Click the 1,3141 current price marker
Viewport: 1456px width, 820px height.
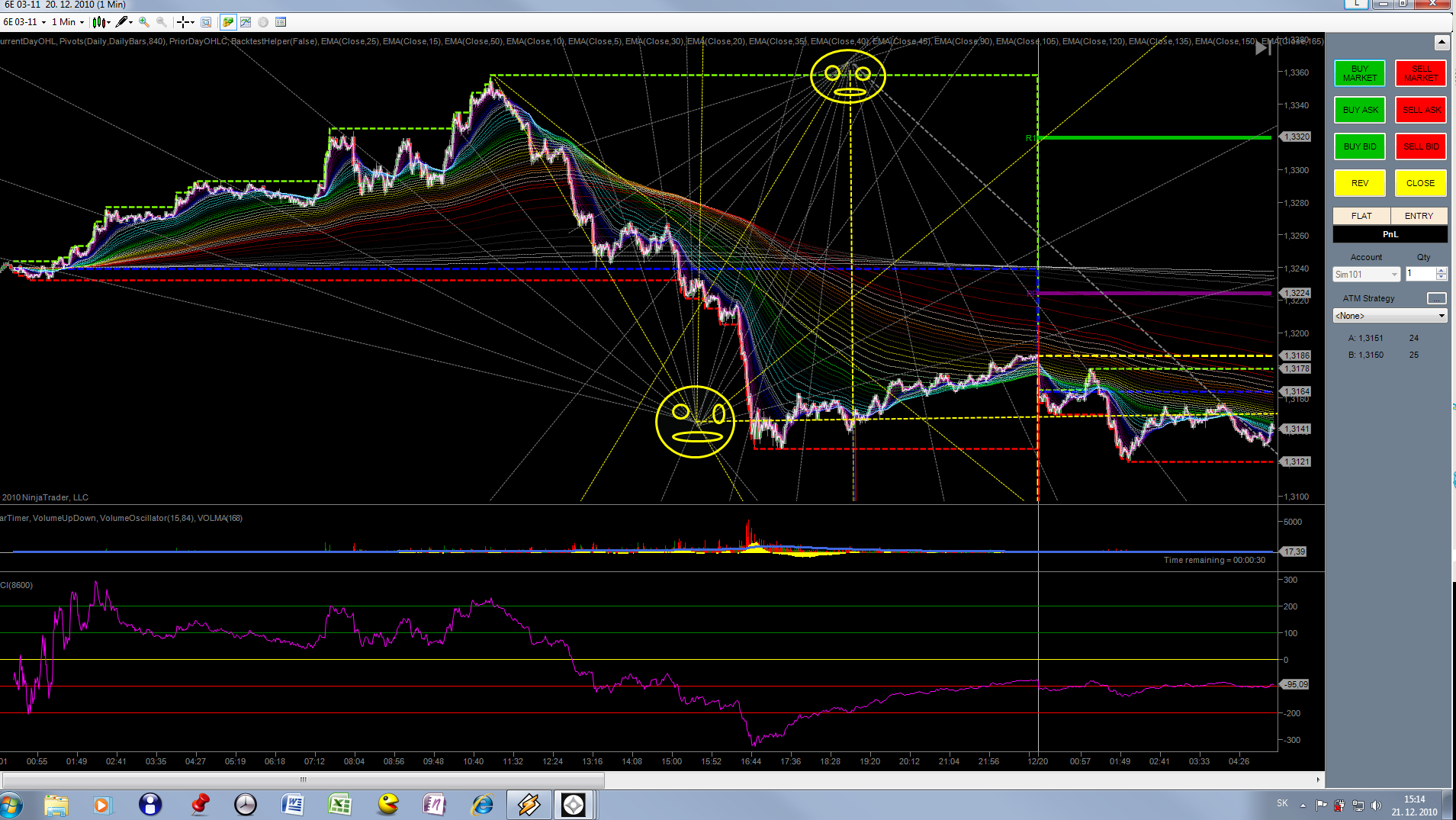tap(1296, 429)
